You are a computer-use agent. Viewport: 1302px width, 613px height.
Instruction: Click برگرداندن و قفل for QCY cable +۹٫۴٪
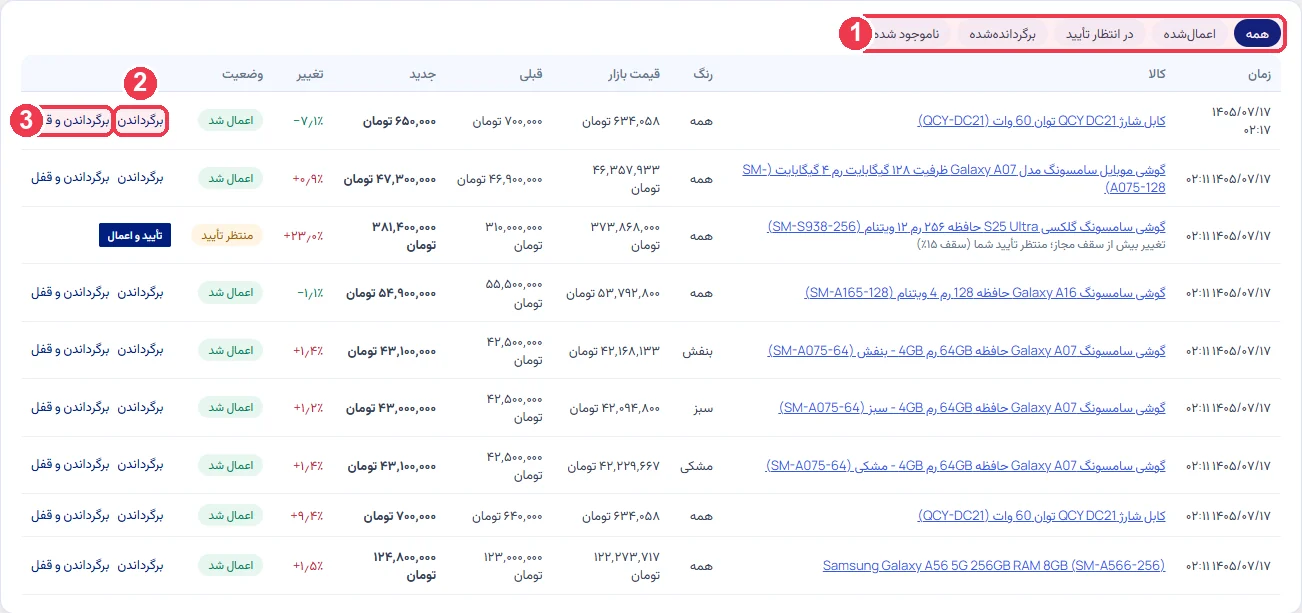click(70, 516)
